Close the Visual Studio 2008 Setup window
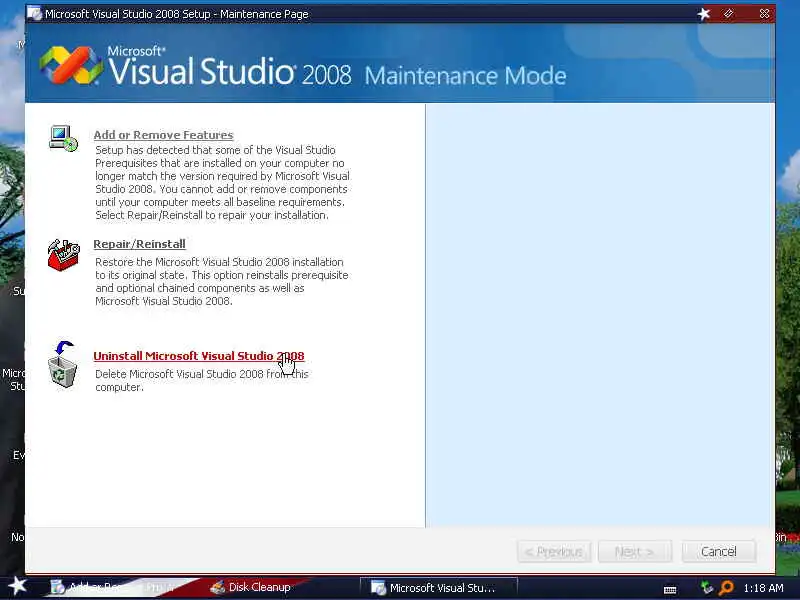The width and height of the screenshot is (800, 600). point(764,14)
